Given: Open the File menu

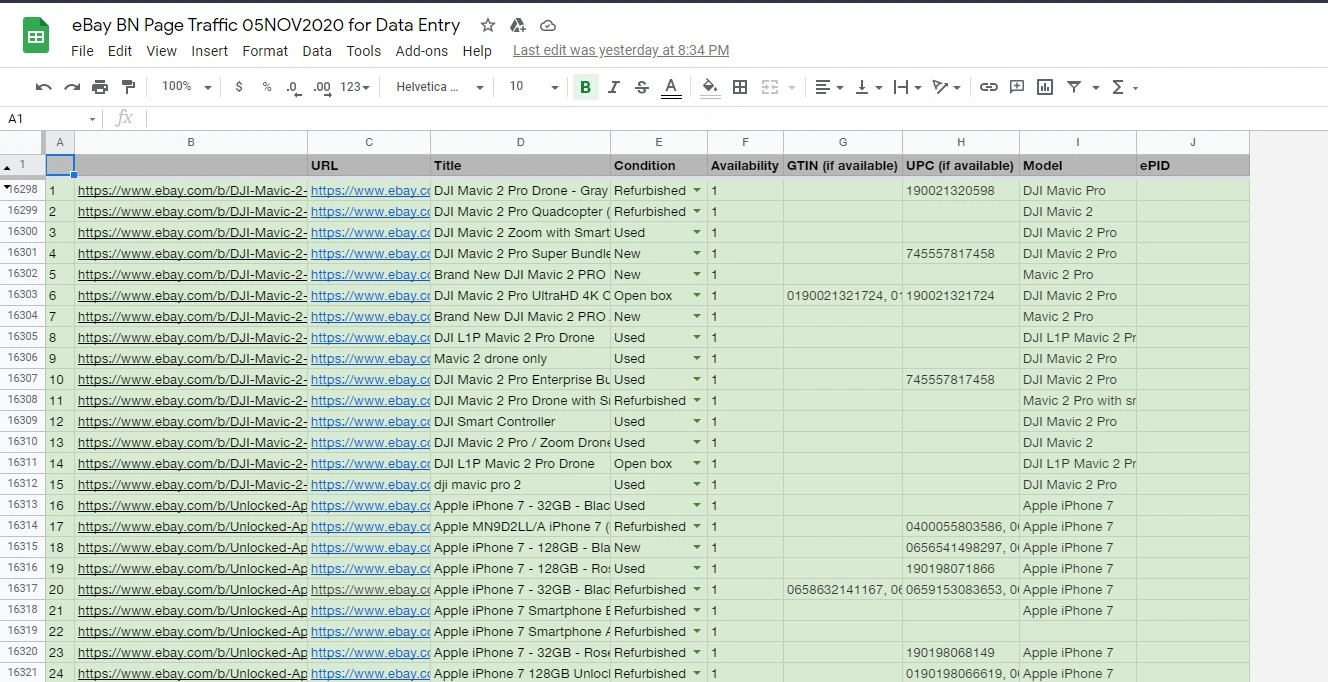Looking at the screenshot, I should 82,51.
